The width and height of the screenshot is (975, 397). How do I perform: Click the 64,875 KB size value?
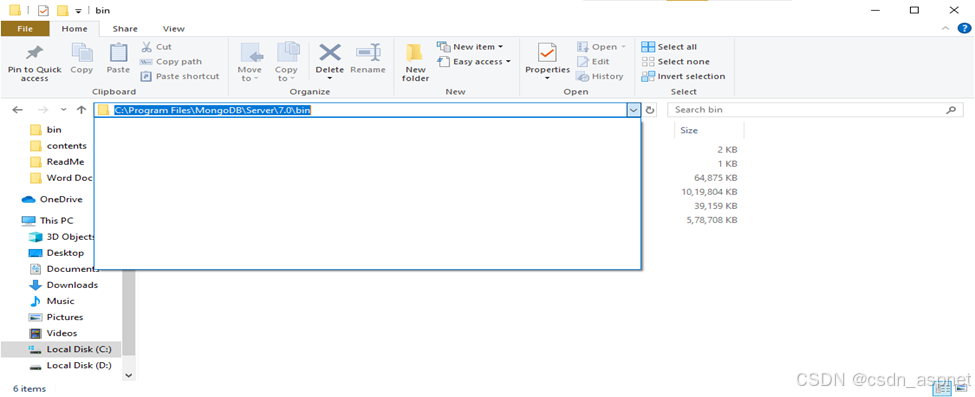tap(716, 178)
